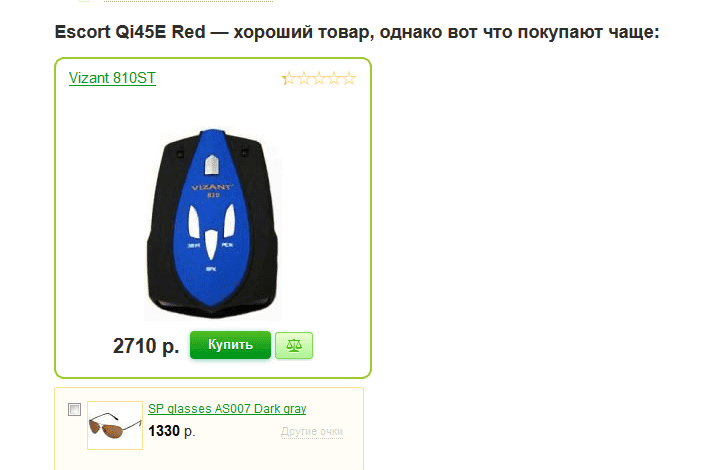Image resolution: width=705 pixels, height=470 pixels.
Task: Click the dotted line at the page top
Action: click(188, 1)
